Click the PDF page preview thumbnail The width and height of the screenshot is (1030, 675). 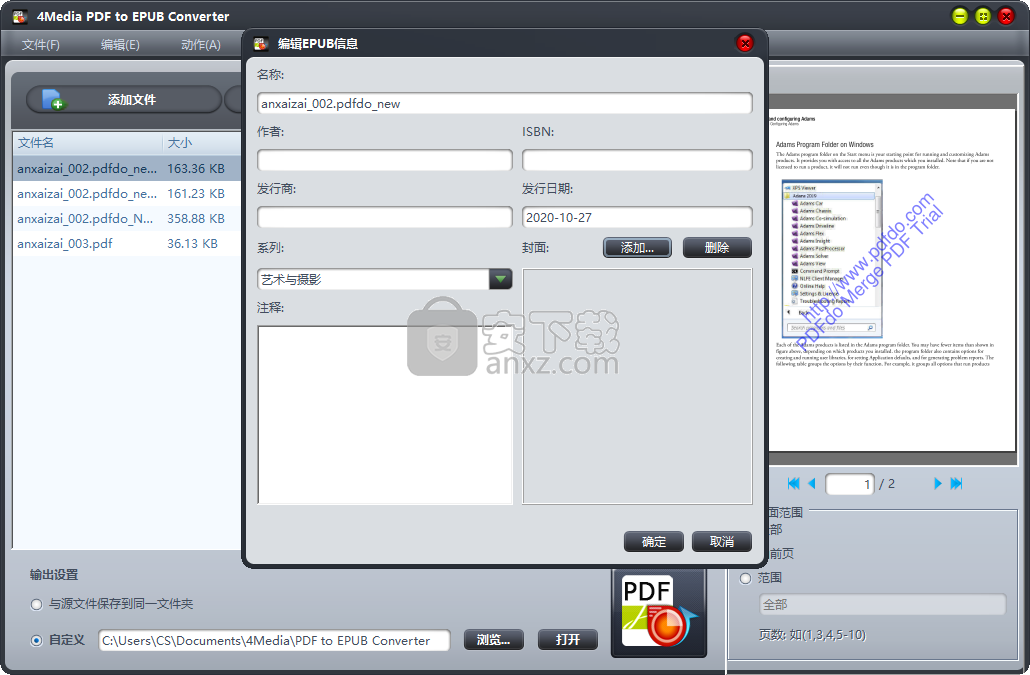pyautogui.click(x=892, y=280)
